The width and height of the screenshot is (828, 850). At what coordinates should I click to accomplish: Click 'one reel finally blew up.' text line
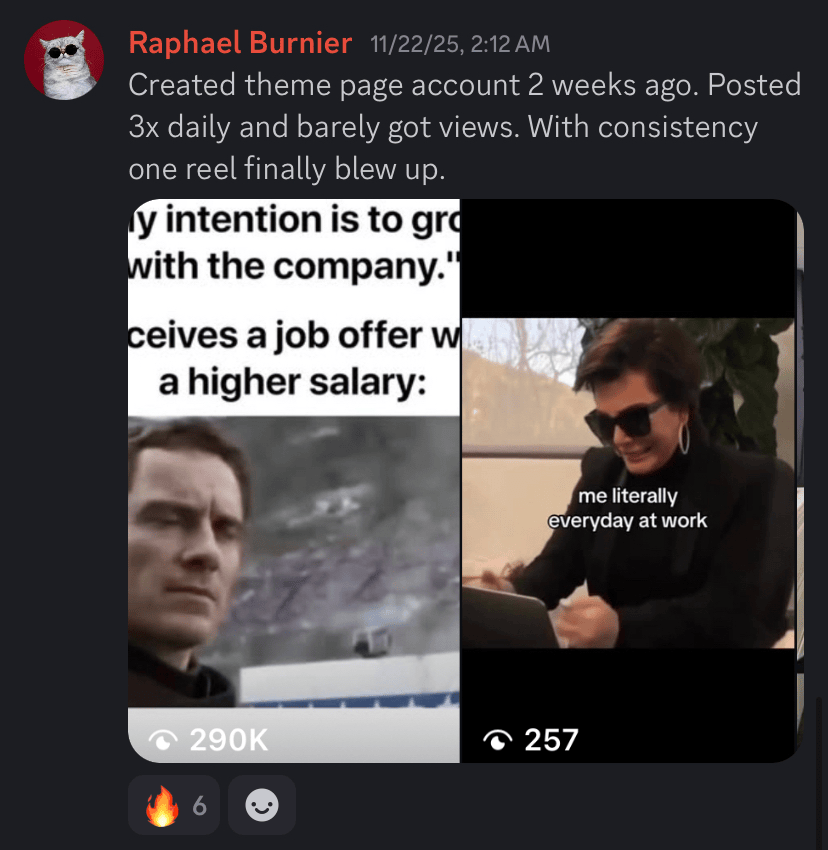coord(287,169)
